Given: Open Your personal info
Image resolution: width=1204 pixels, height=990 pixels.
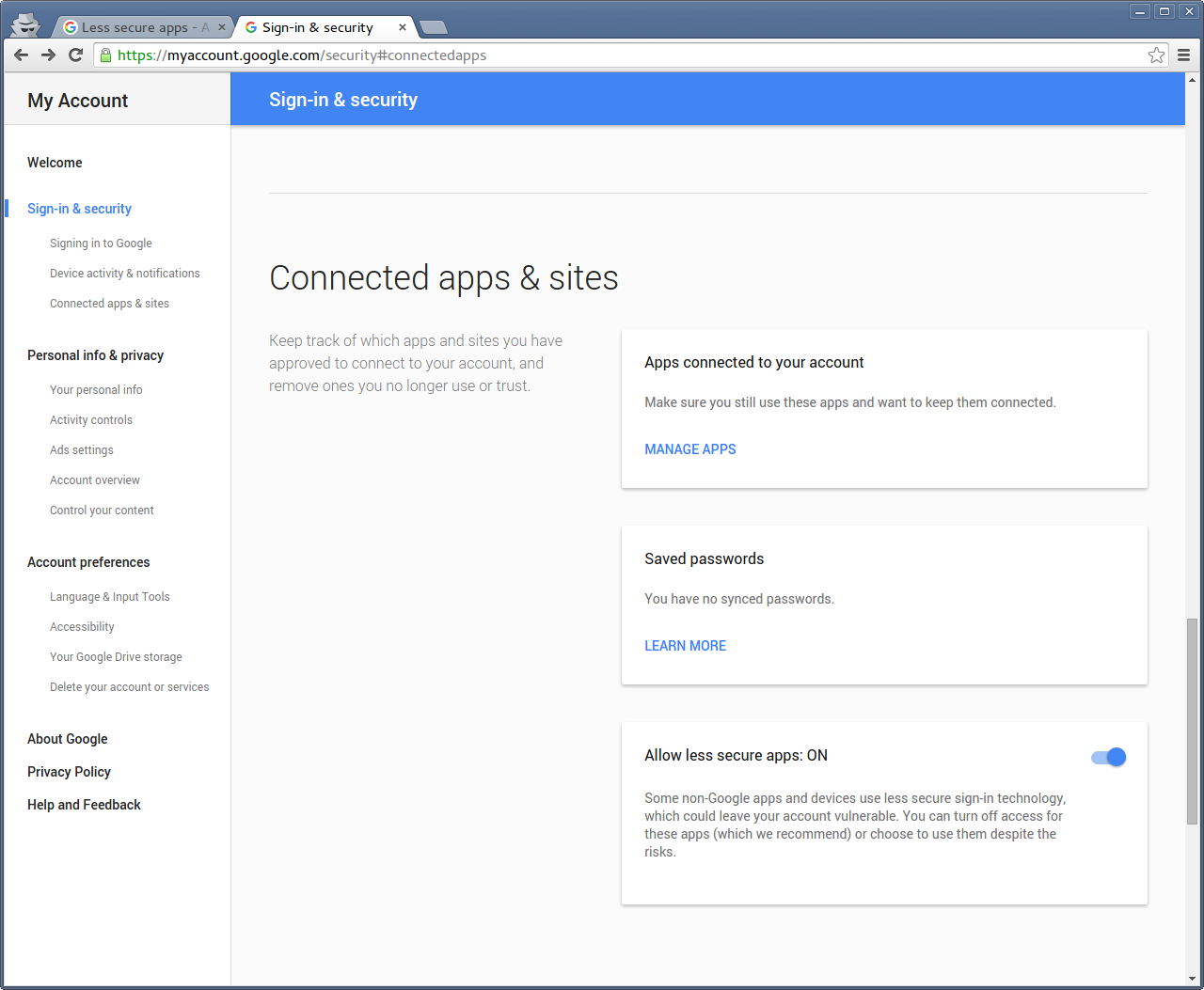Looking at the screenshot, I should (x=96, y=390).
